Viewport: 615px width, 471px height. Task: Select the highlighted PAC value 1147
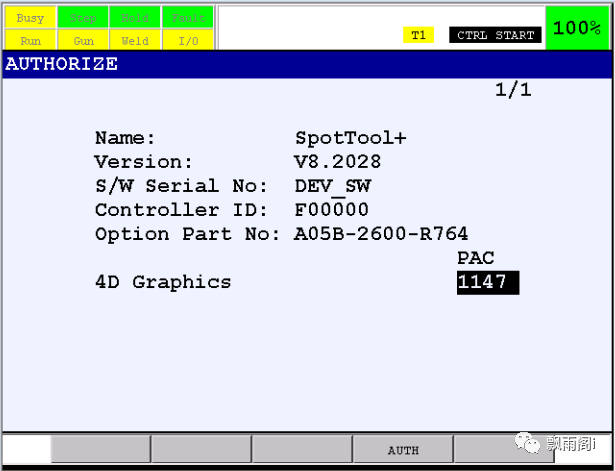[488, 282]
